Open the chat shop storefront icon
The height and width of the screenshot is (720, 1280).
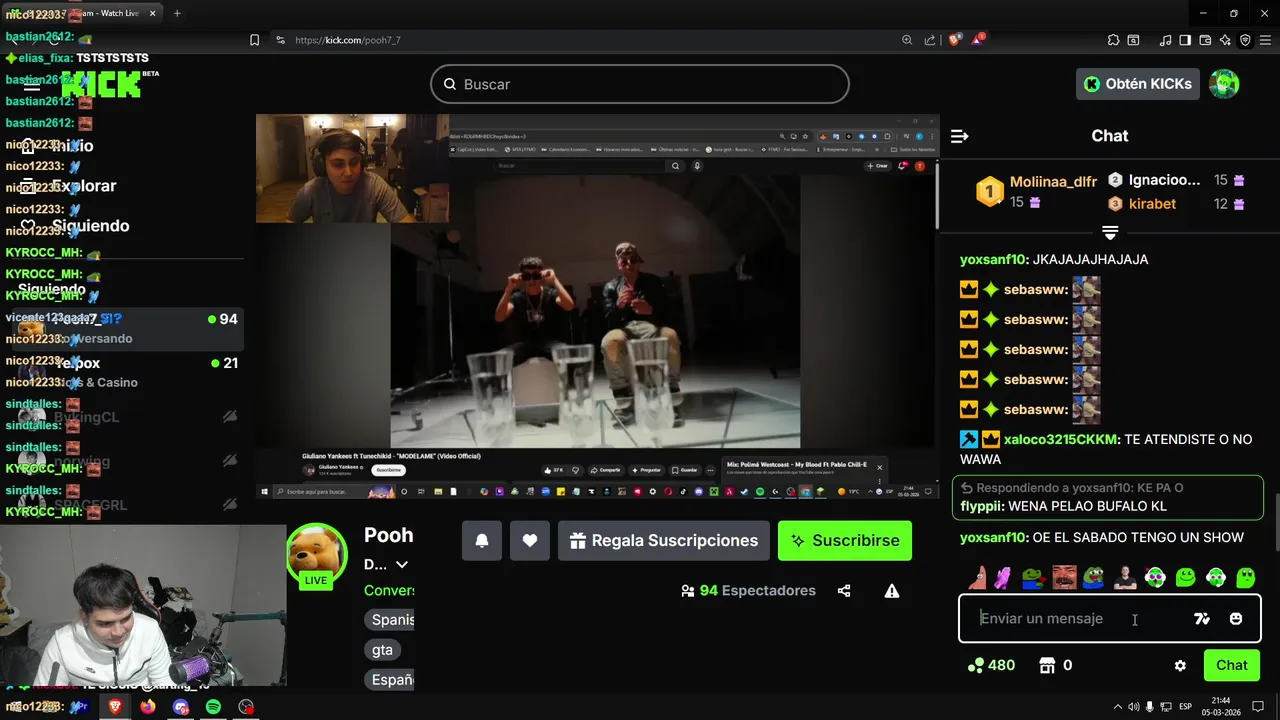coord(1048,665)
